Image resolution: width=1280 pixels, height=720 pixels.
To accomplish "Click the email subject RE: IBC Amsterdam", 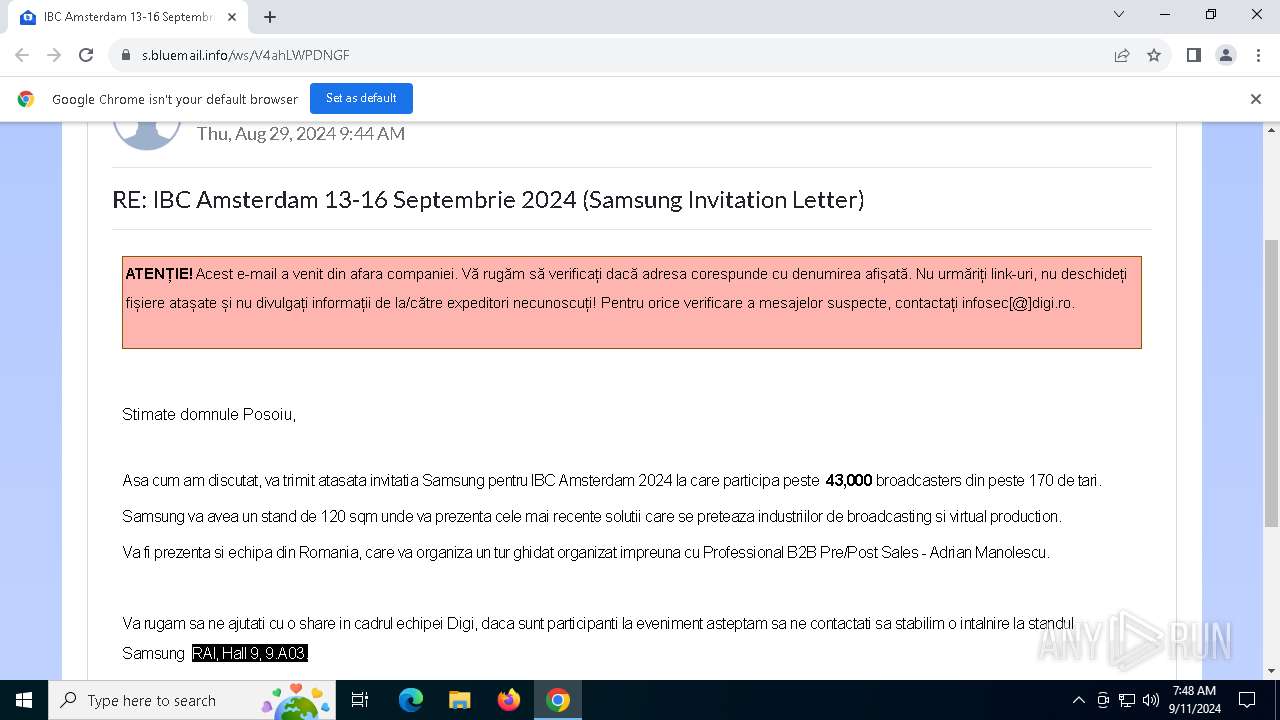I will coord(488,200).
